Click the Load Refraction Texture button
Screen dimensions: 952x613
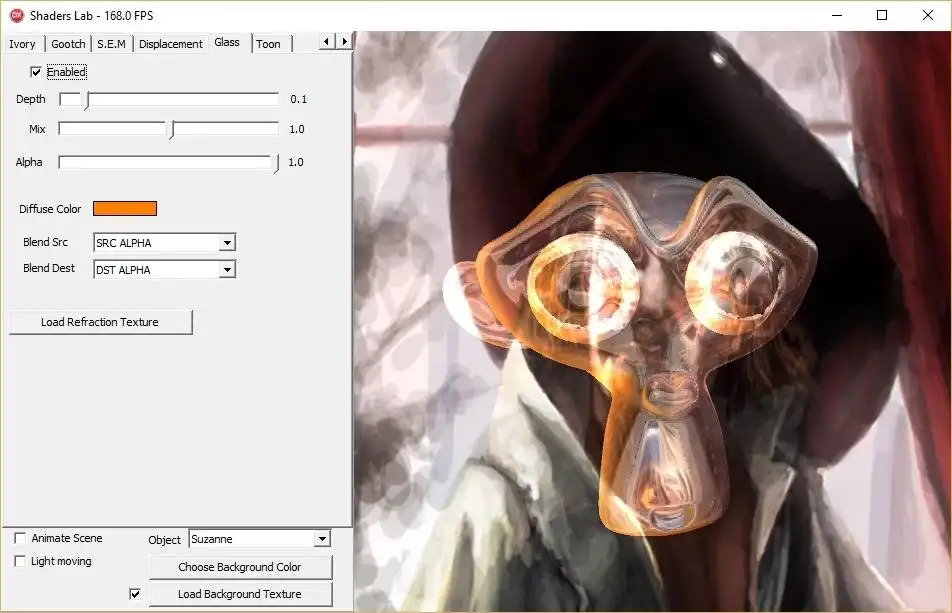tap(100, 322)
